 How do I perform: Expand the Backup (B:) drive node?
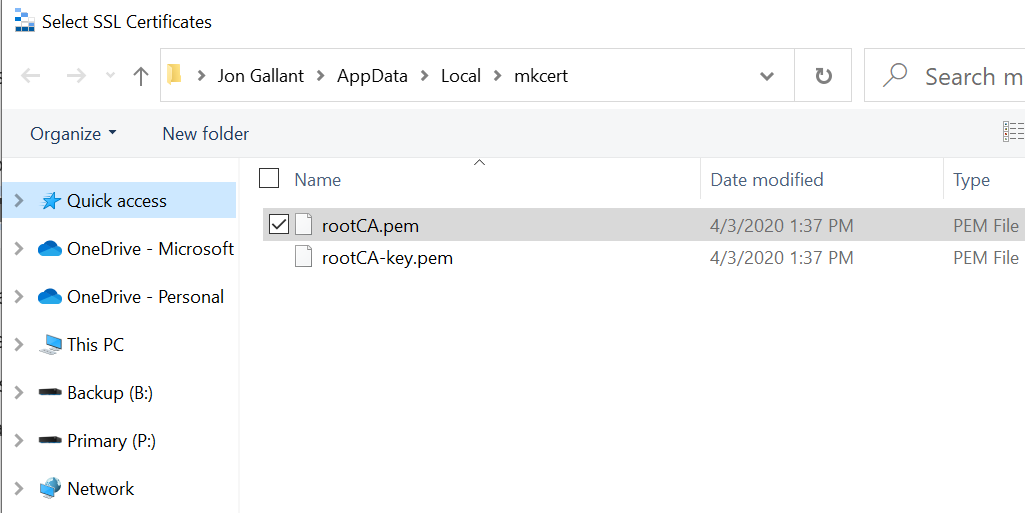coord(18,393)
